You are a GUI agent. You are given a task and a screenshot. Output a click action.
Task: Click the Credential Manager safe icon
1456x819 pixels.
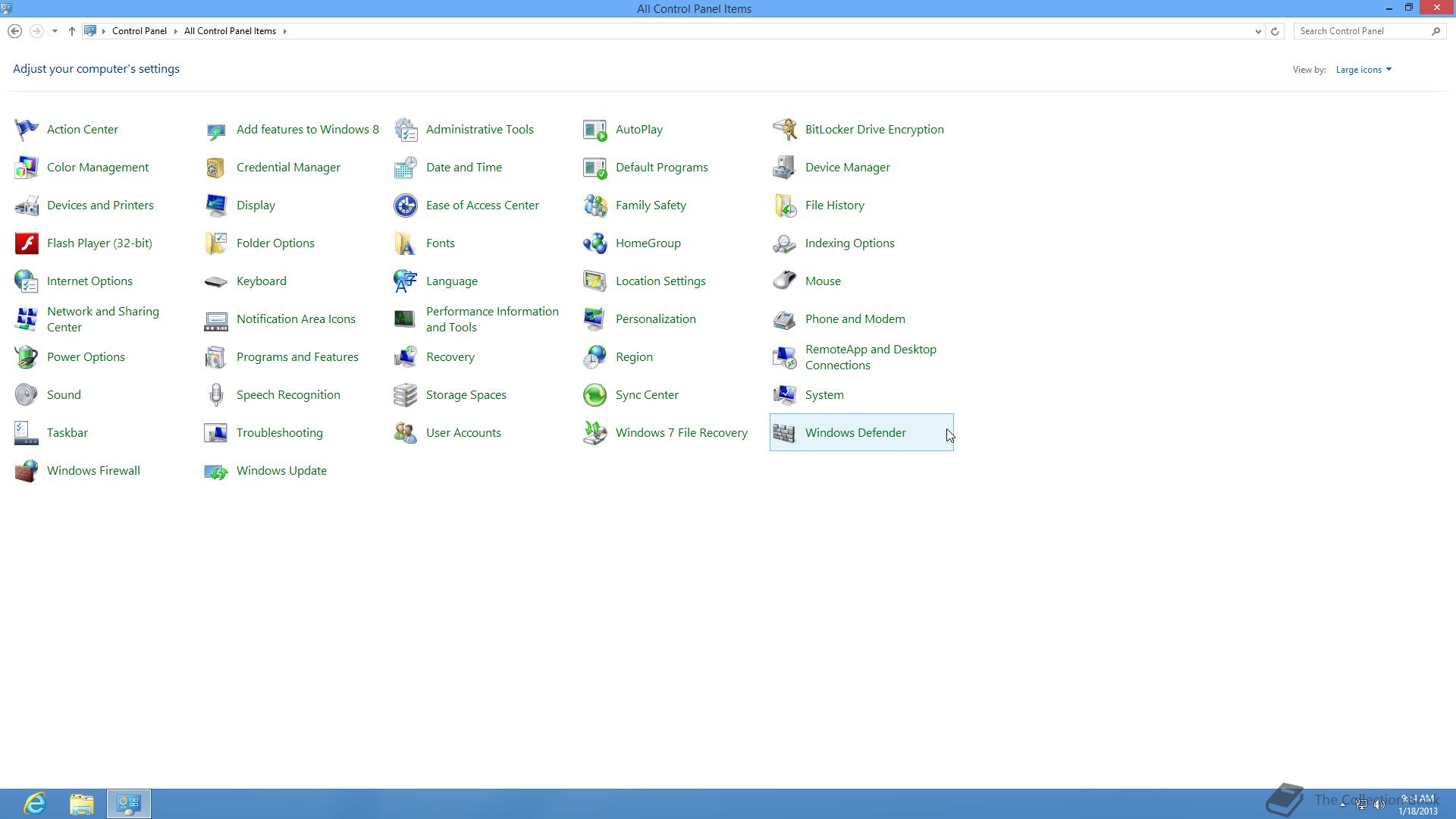tap(216, 168)
